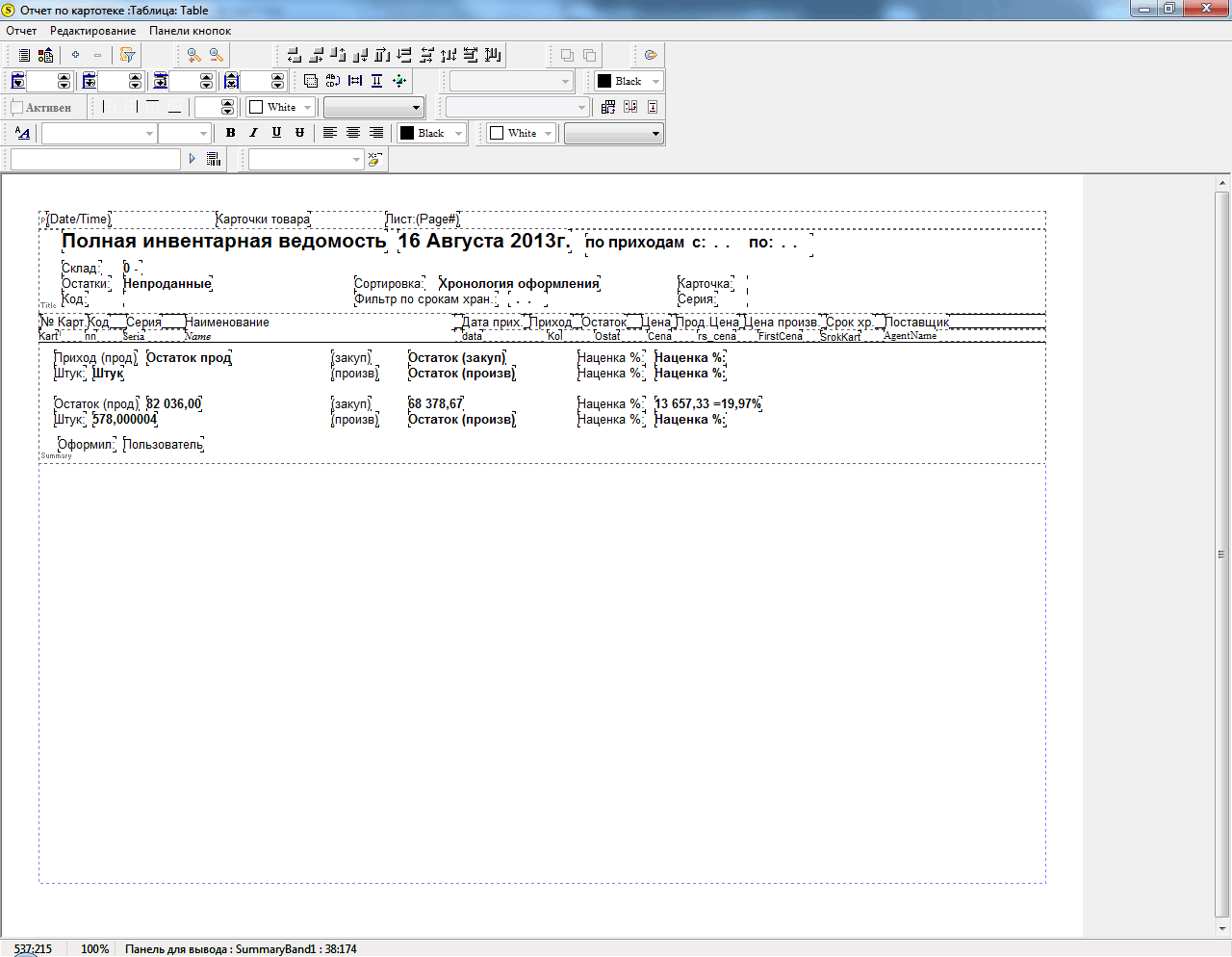Zoom in with the magnifier plus icon

click(x=193, y=55)
